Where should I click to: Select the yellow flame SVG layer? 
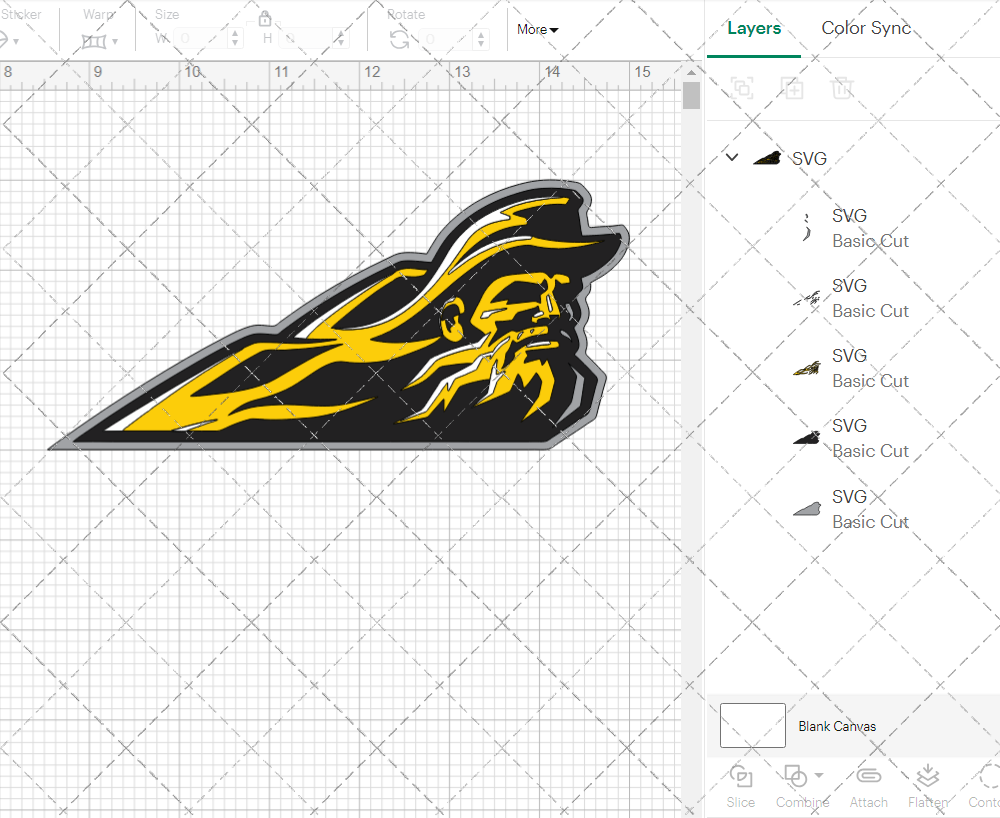pyautogui.click(x=853, y=368)
